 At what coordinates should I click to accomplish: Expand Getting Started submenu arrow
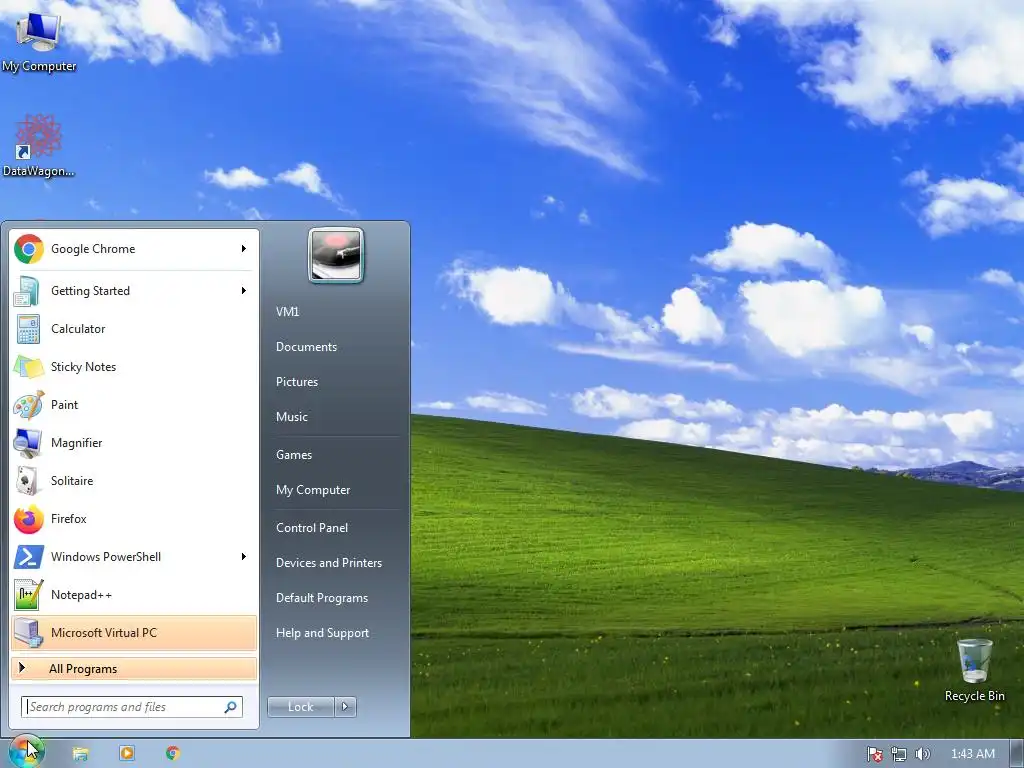[244, 291]
